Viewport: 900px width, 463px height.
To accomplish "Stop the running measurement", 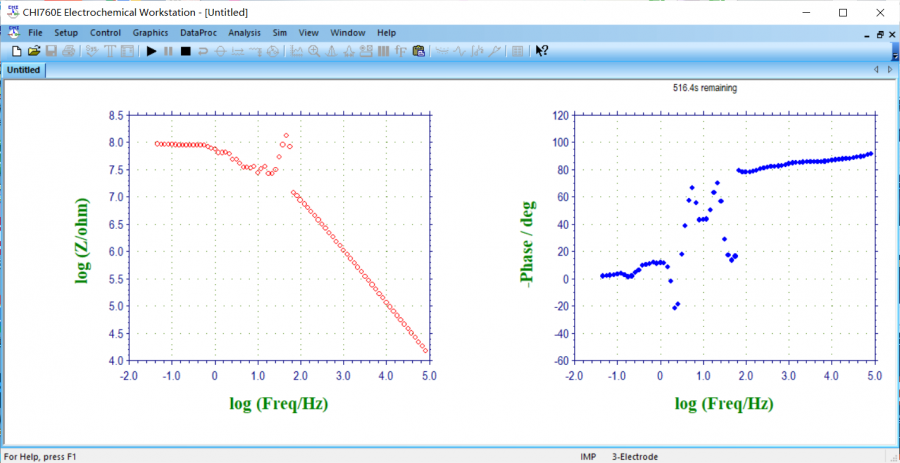I will pyautogui.click(x=185, y=51).
